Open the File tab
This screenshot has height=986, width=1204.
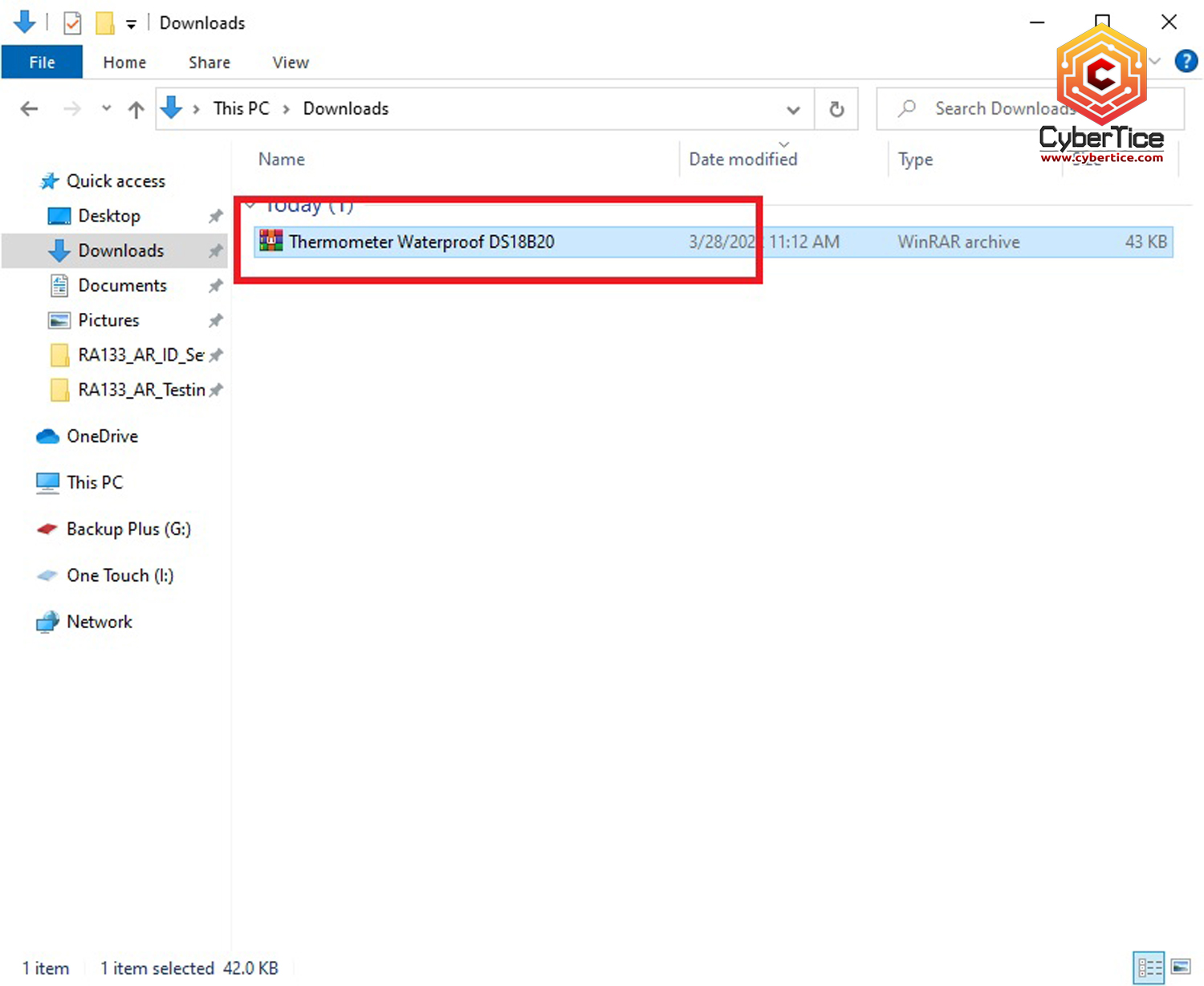[42, 63]
